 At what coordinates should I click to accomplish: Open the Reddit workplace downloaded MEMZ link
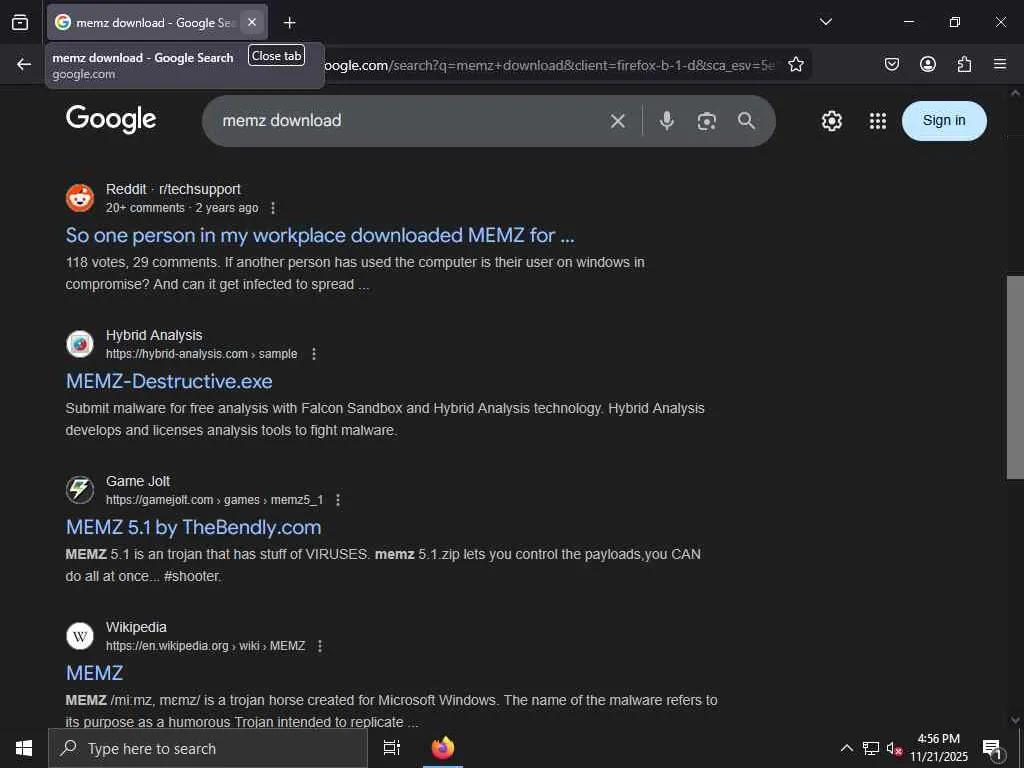point(320,235)
